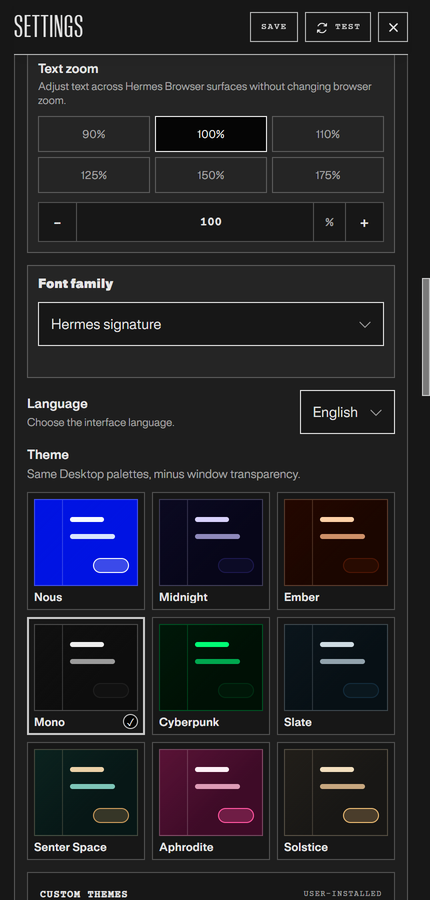Screen dimensions: 430x900
Task: Click the Test button with refresh icon
Action: [338, 27]
